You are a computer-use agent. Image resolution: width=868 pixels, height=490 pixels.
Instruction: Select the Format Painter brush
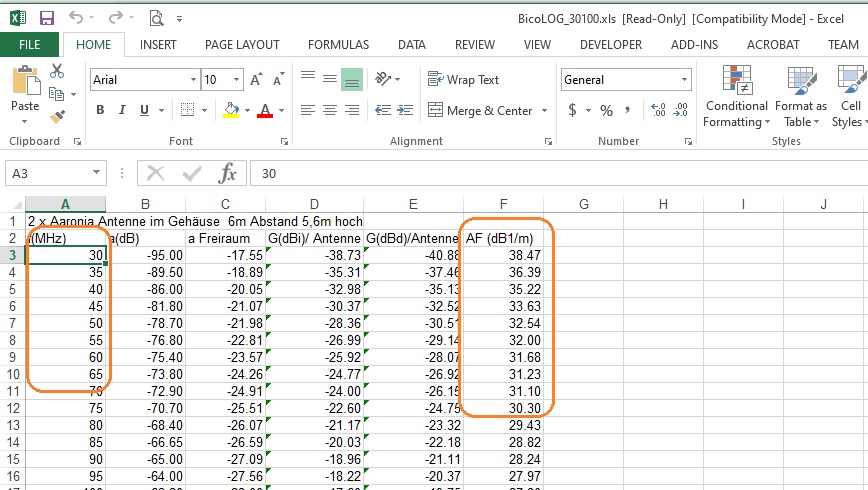click(57, 116)
